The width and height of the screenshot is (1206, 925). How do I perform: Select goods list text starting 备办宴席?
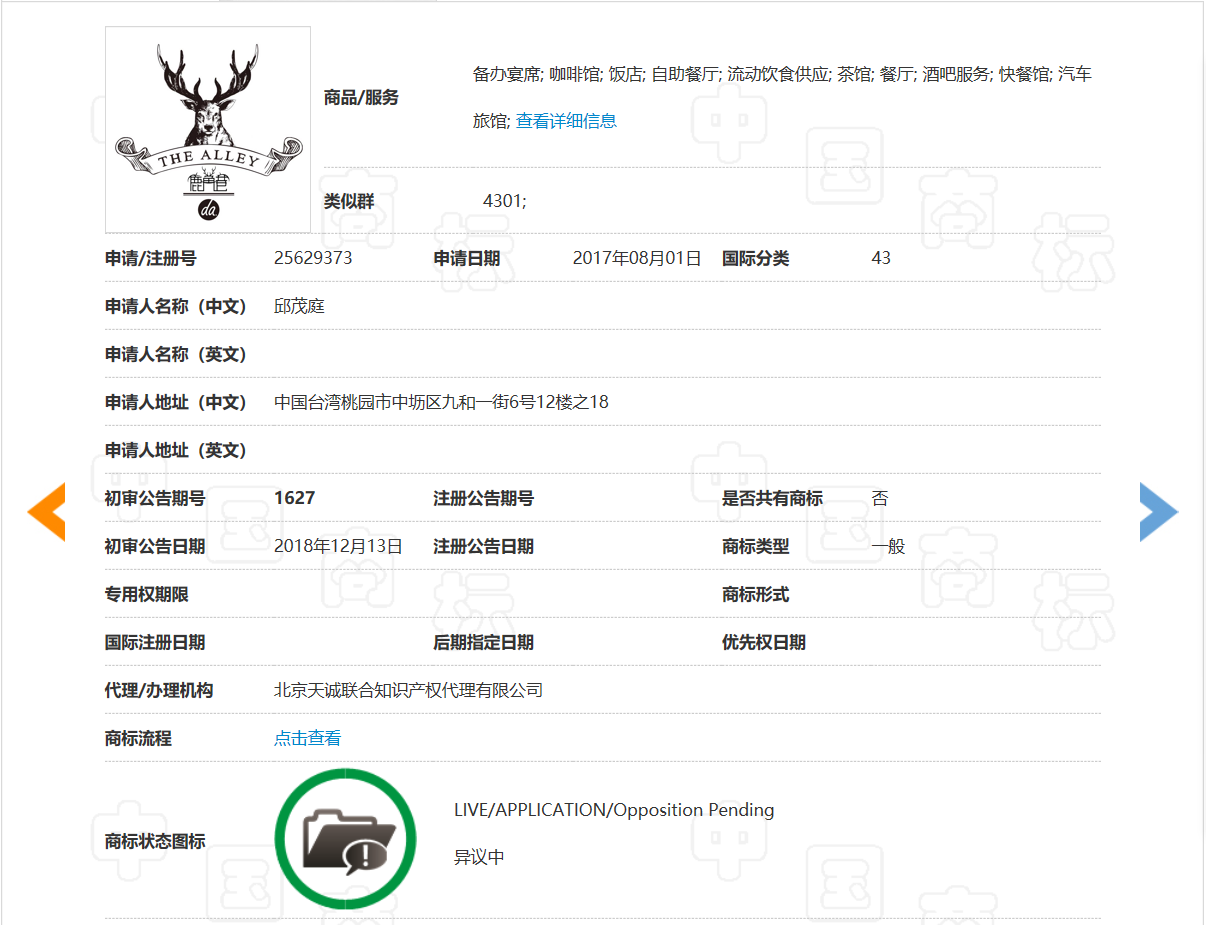pyautogui.click(x=782, y=97)
